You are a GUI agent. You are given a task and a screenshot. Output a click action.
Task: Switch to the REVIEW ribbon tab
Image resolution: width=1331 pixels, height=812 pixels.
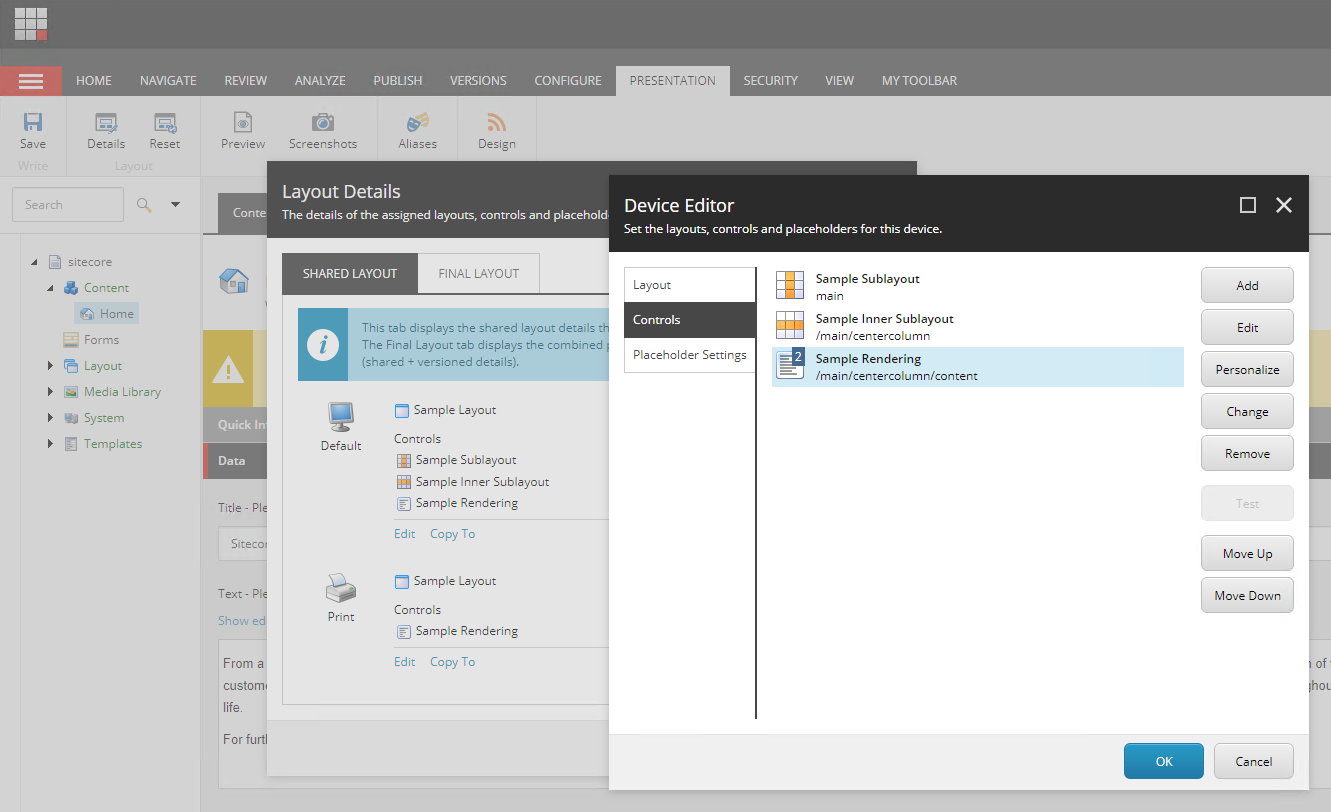(x=246, y=81)
